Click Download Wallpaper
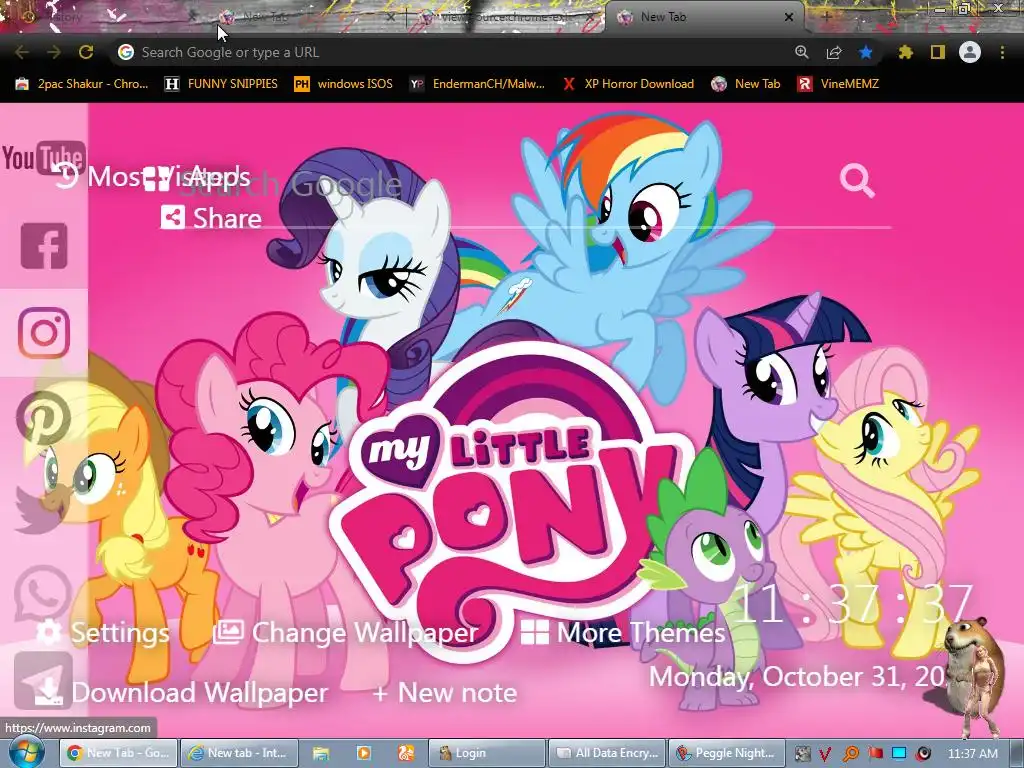Screen dimensions: 1024x768 (x=180, y=692)
